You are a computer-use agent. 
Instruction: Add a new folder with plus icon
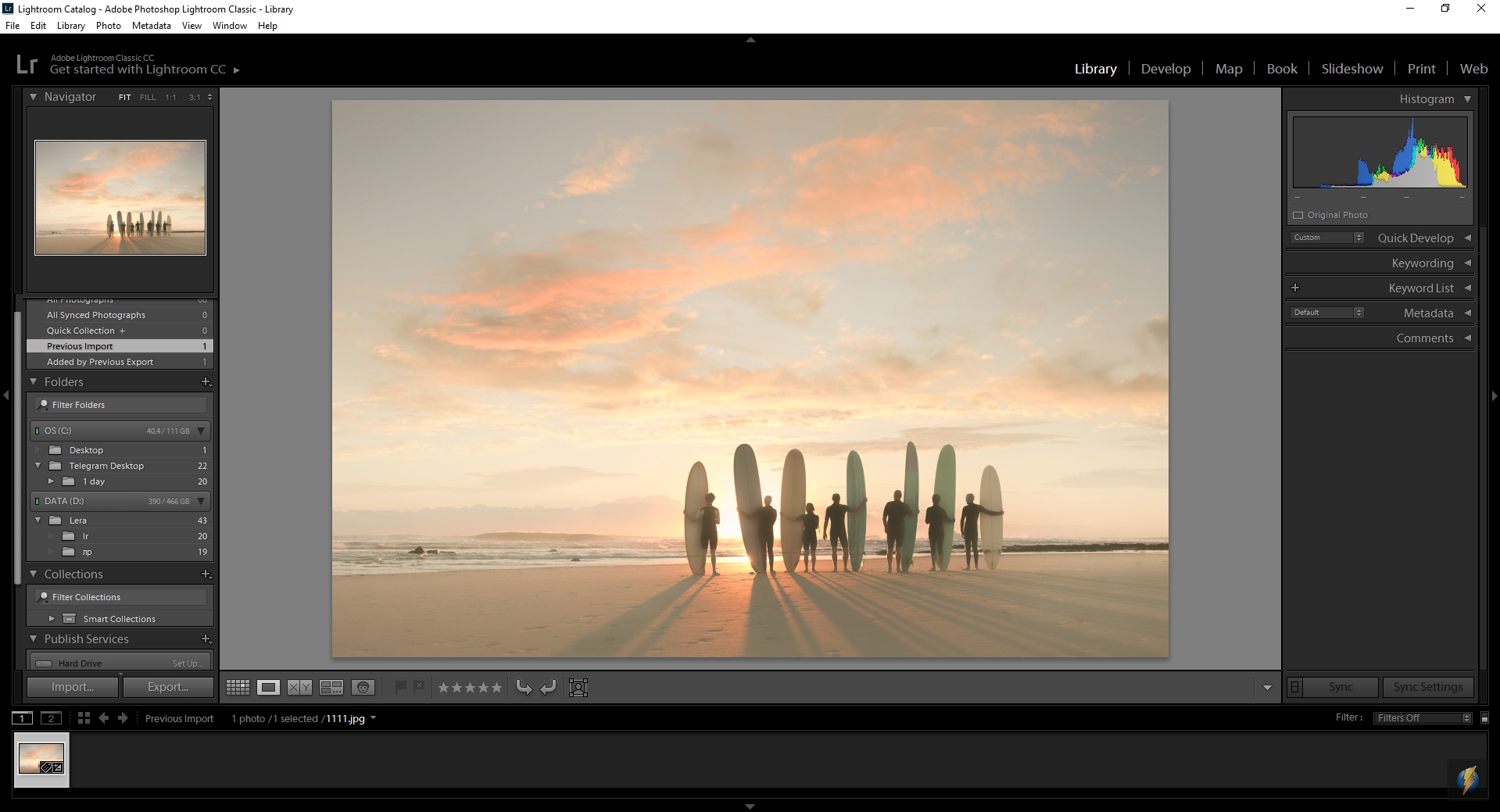(206, 382)
